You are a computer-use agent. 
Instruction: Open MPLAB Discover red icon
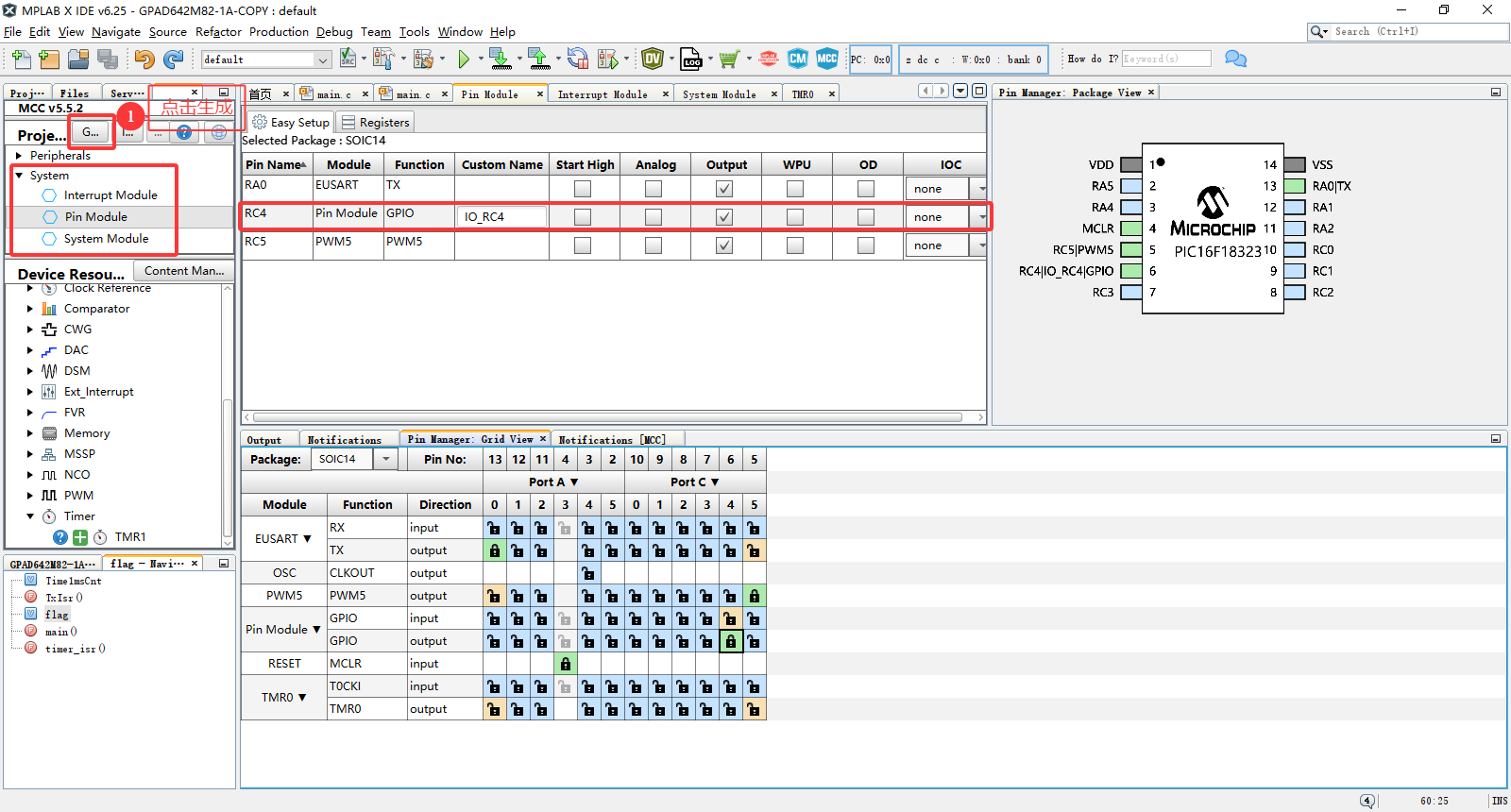769,59
